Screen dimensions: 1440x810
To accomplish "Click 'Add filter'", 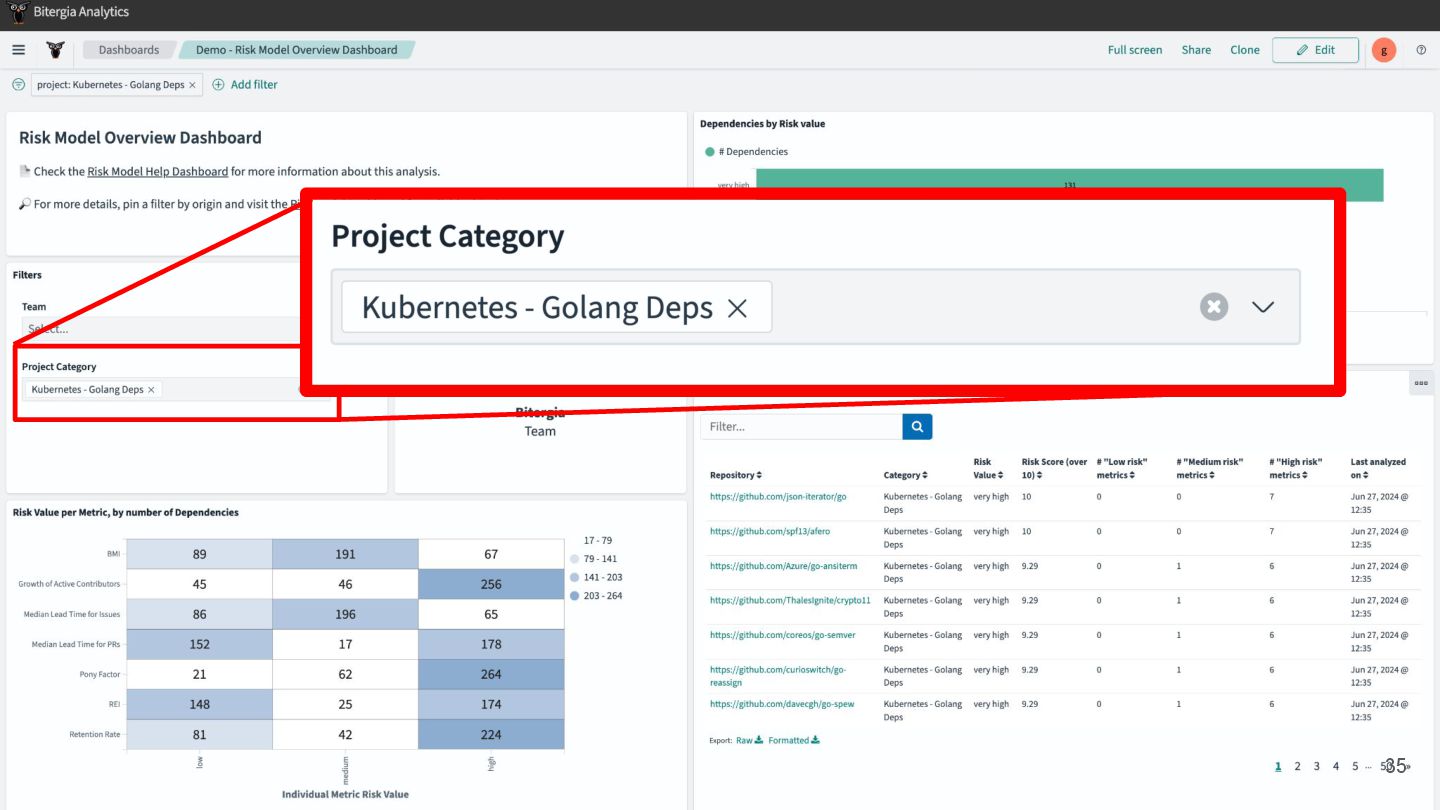I will coord(245,85).
